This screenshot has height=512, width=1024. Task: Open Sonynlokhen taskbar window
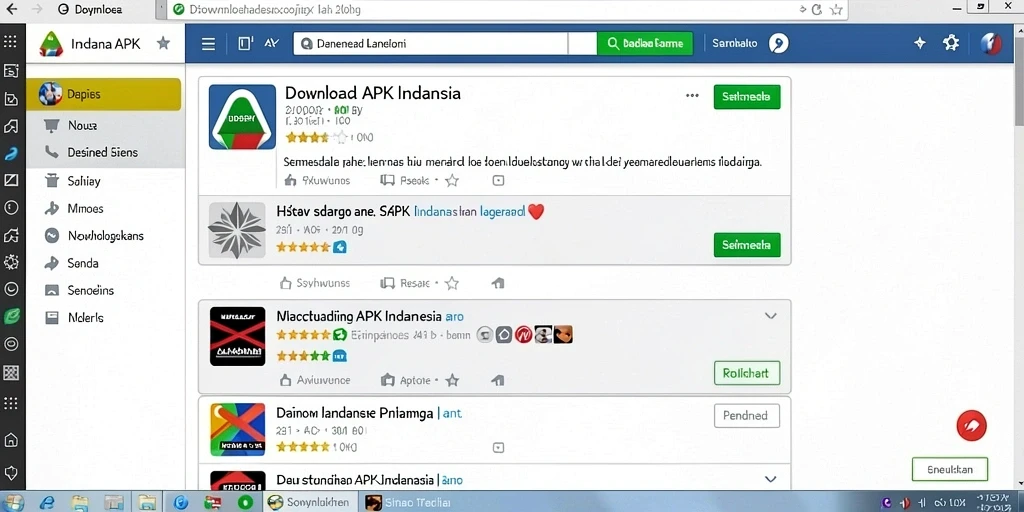pyautogui.click(x=309, y=502)
